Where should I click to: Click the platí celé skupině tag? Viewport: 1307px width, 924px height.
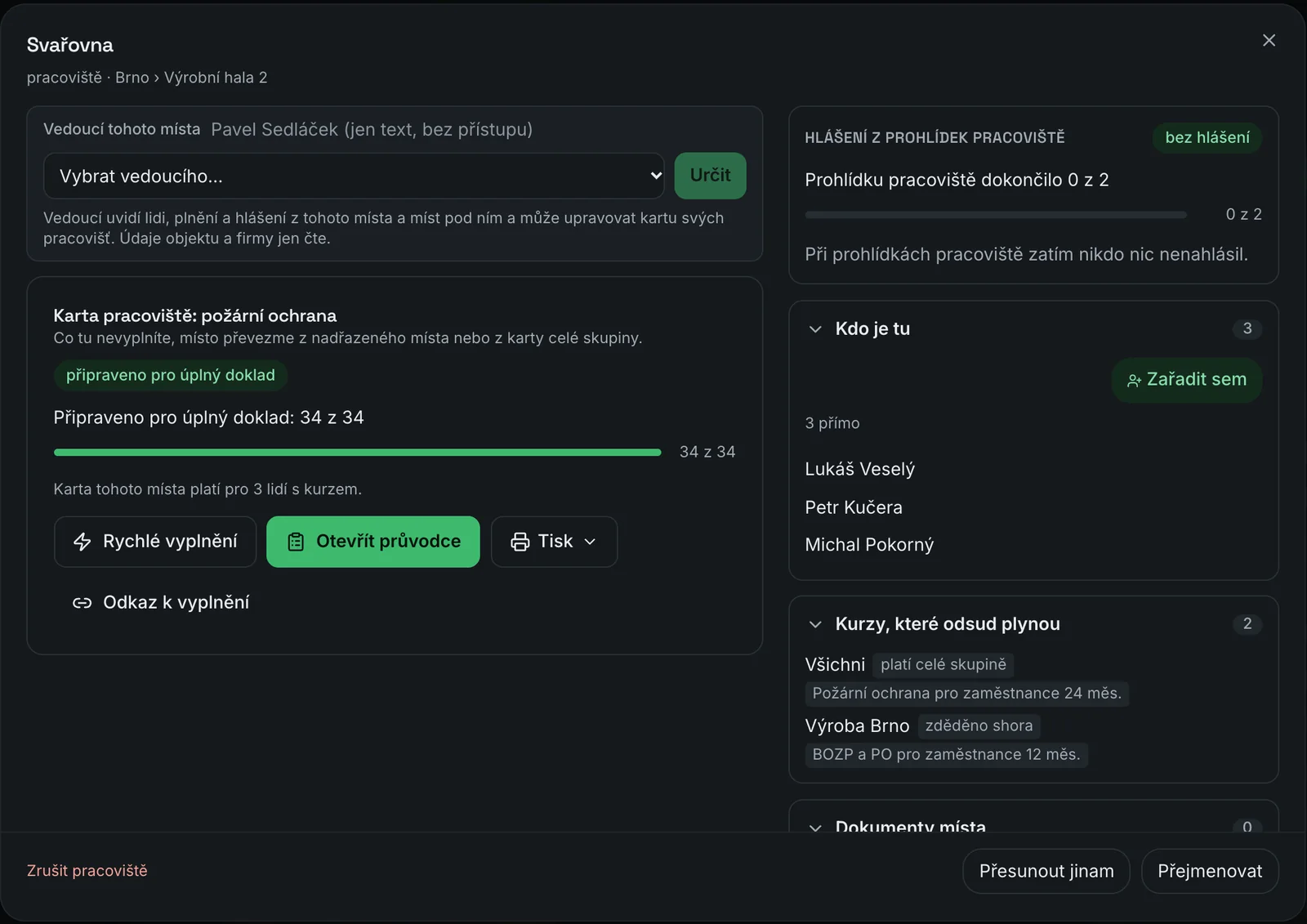pyautogui.click(x=943, y=665)
